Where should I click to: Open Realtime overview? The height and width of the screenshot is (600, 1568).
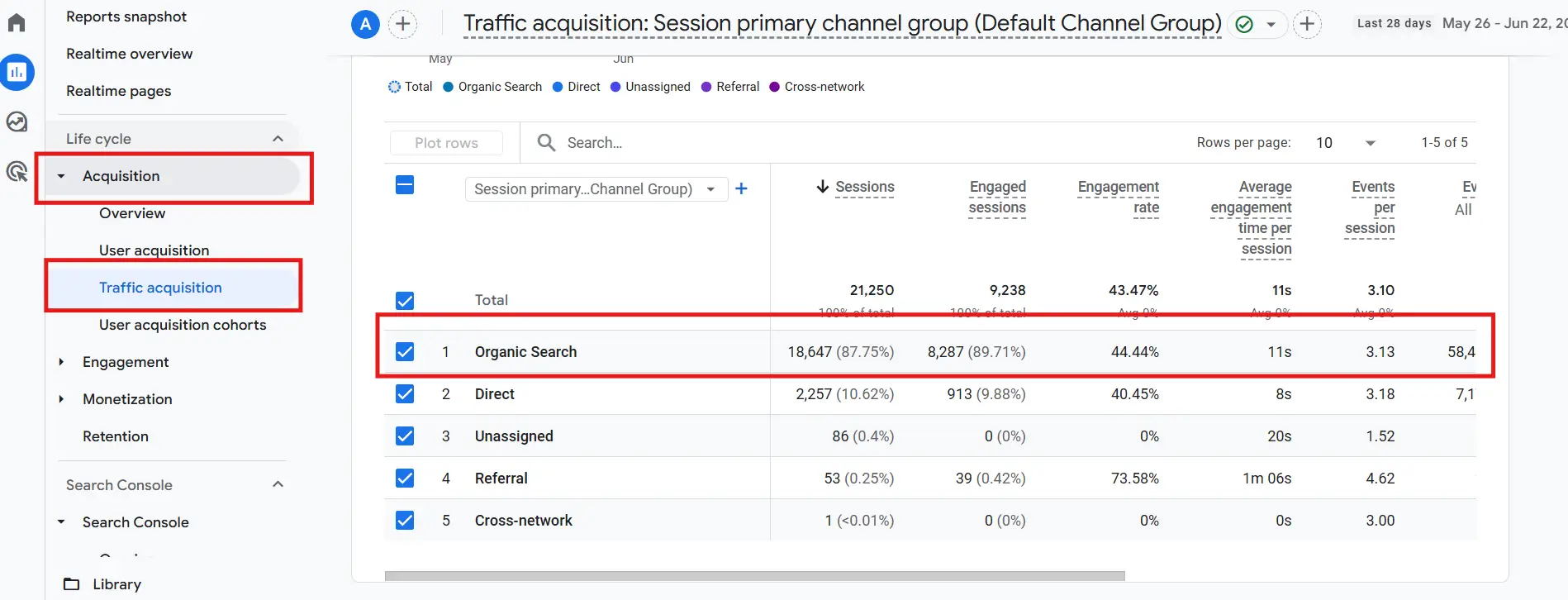130,54
